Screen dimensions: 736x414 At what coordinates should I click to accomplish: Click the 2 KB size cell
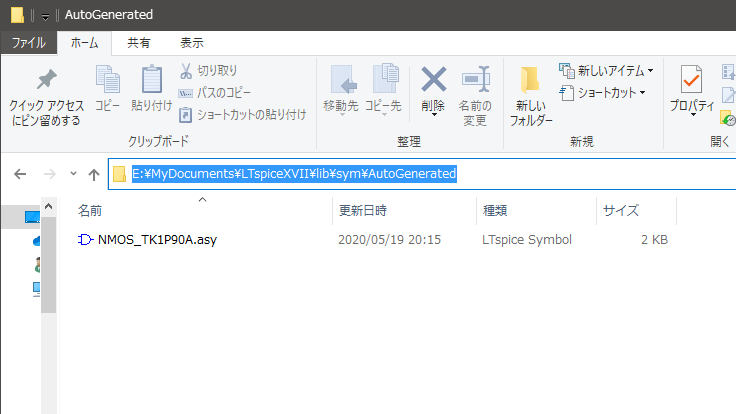[654, 240]
